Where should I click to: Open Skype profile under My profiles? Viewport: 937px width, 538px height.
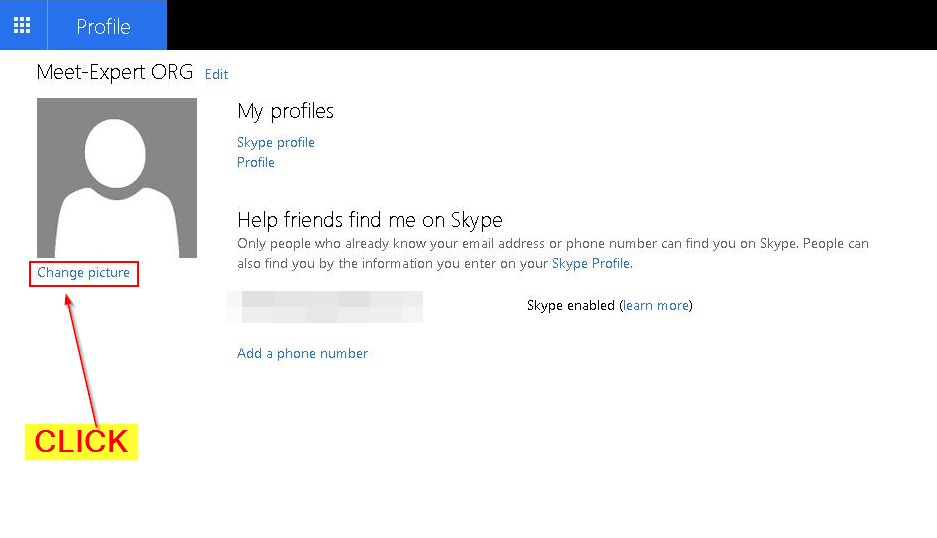pos(275,142)
